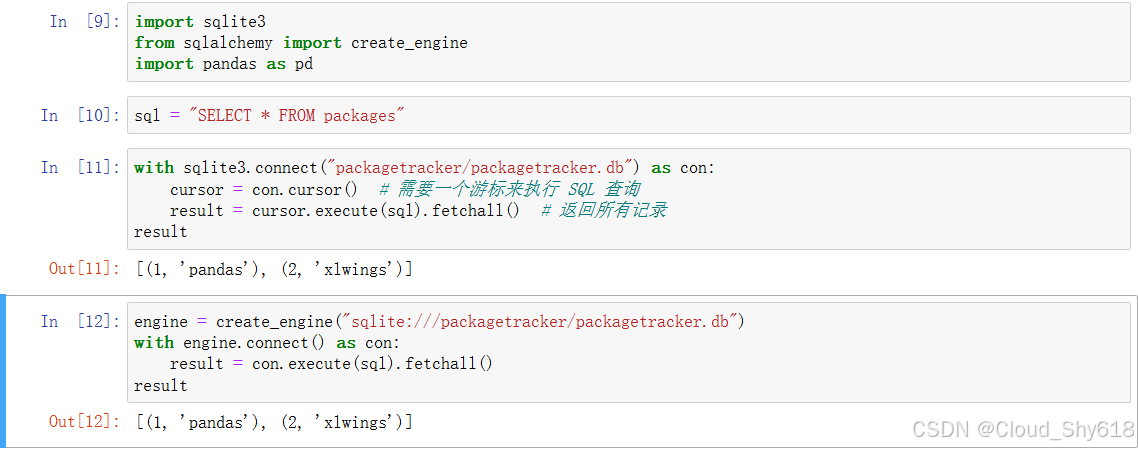Click the In [12] create_engine cell
The width and height of the screenshot is (1138, 449).
pyautogui.click(x=629, y=353)
